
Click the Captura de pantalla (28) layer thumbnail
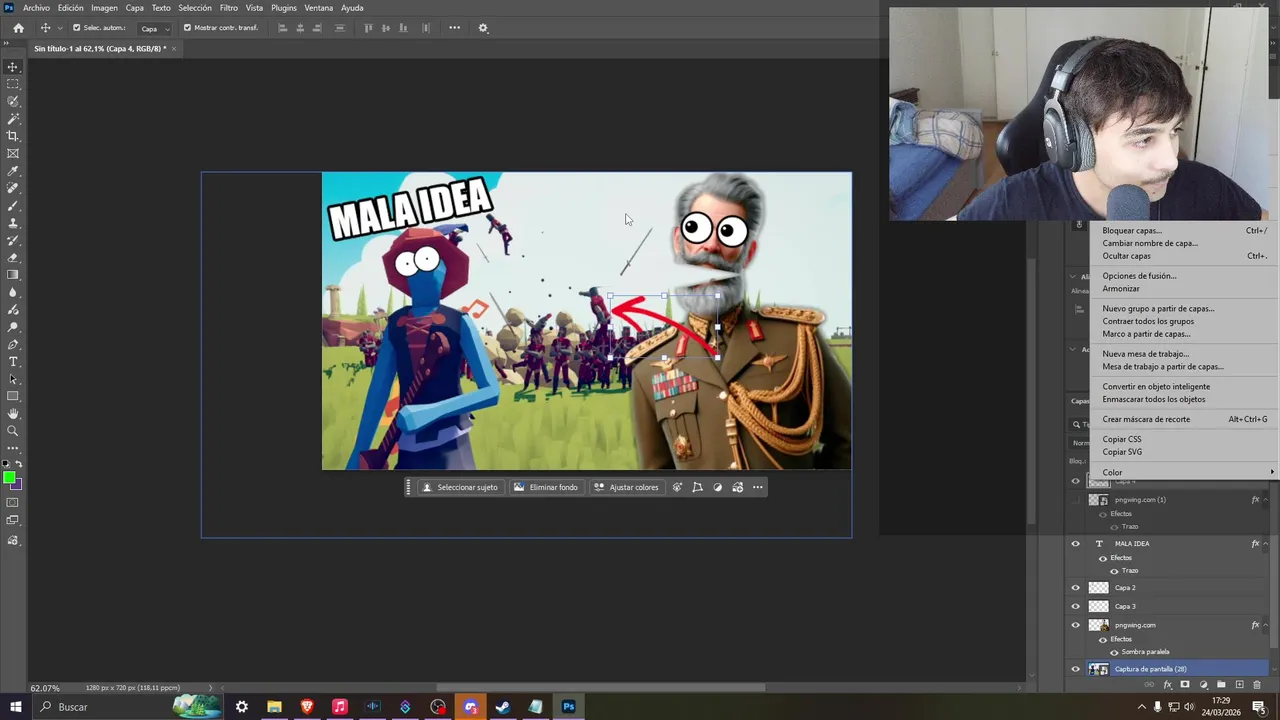click(x=1098, y=669)
